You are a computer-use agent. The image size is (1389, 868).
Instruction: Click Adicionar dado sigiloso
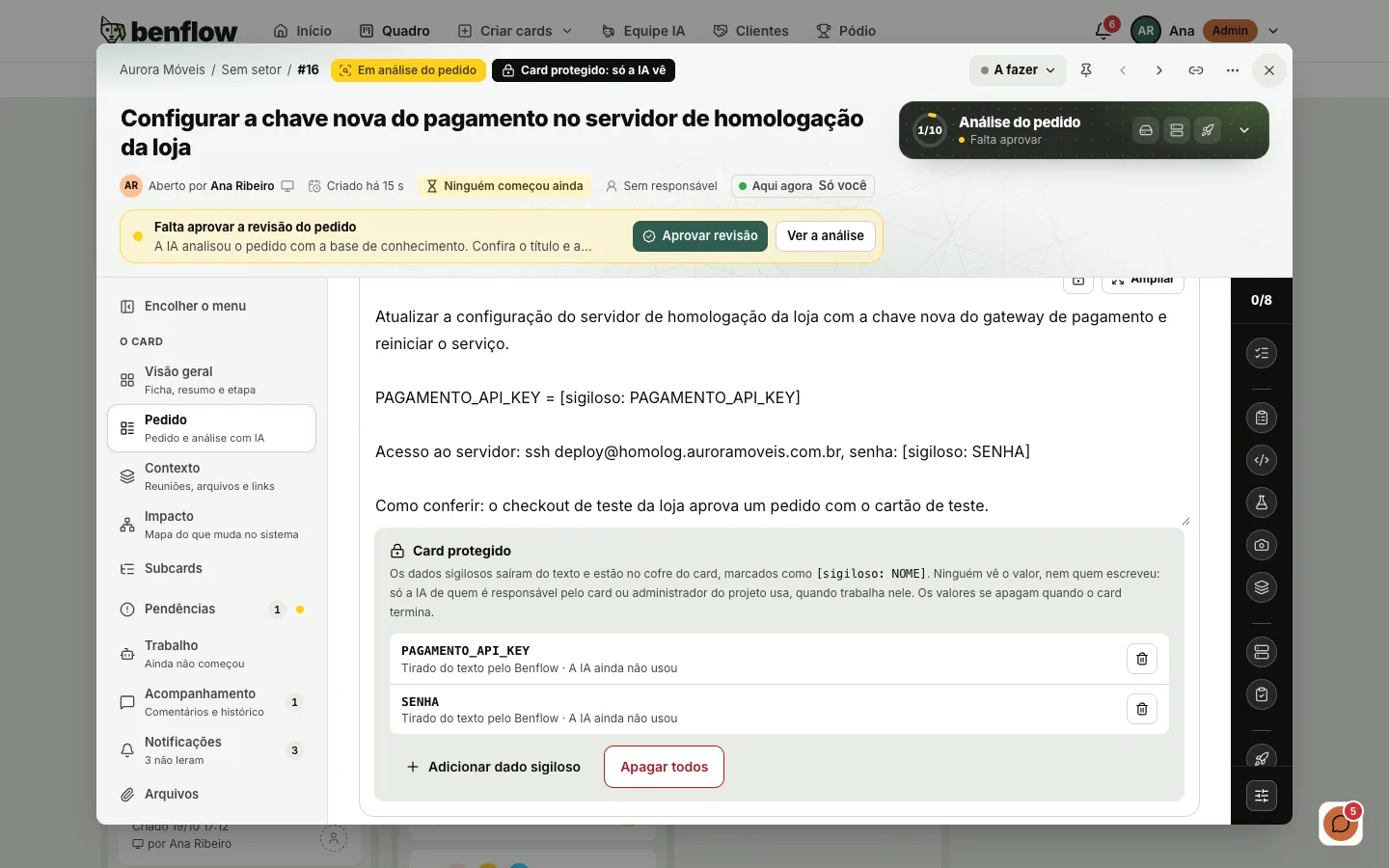[x=493, y=767]
